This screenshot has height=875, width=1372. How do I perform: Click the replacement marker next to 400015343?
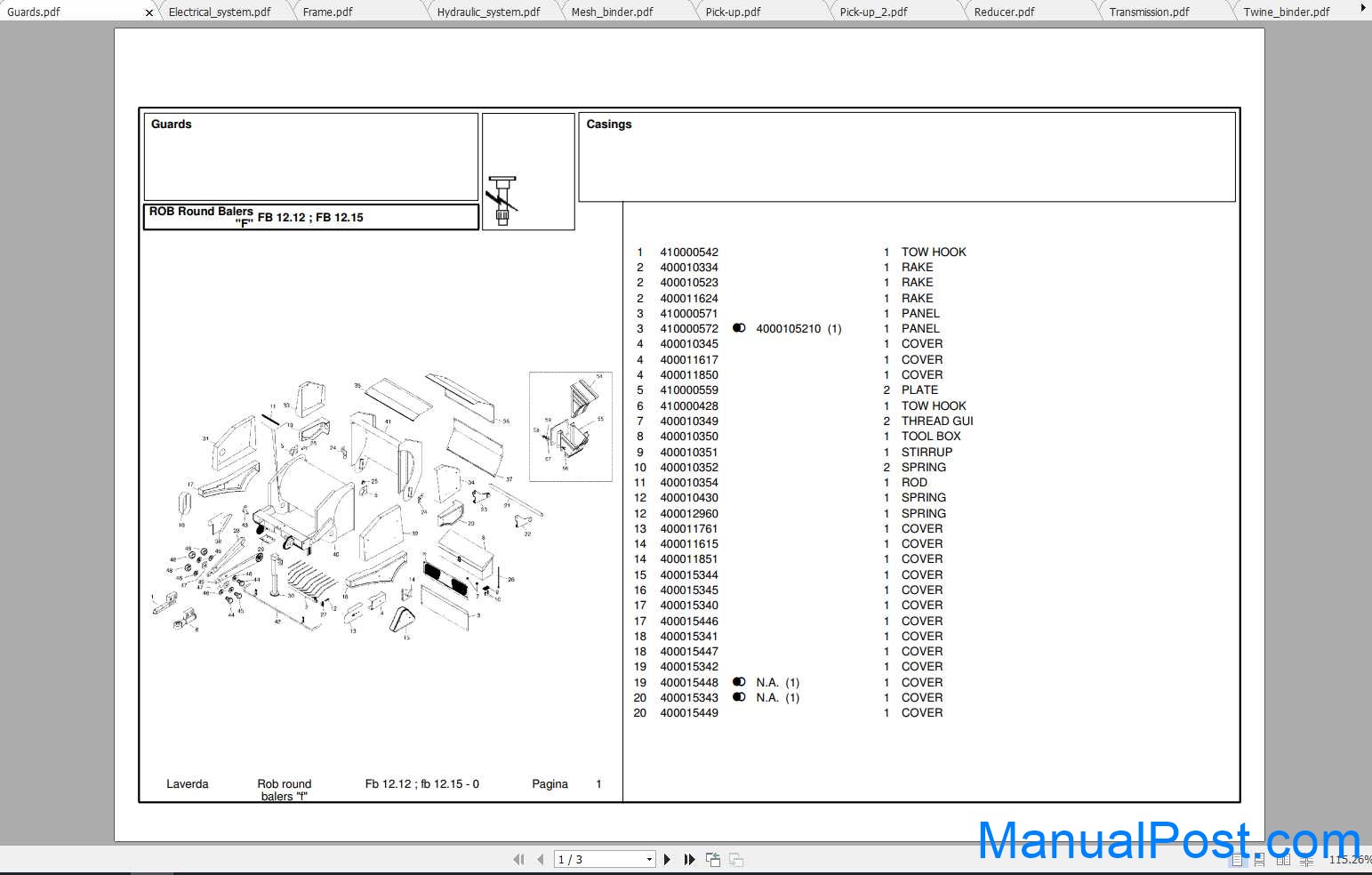tap(739, 697)
